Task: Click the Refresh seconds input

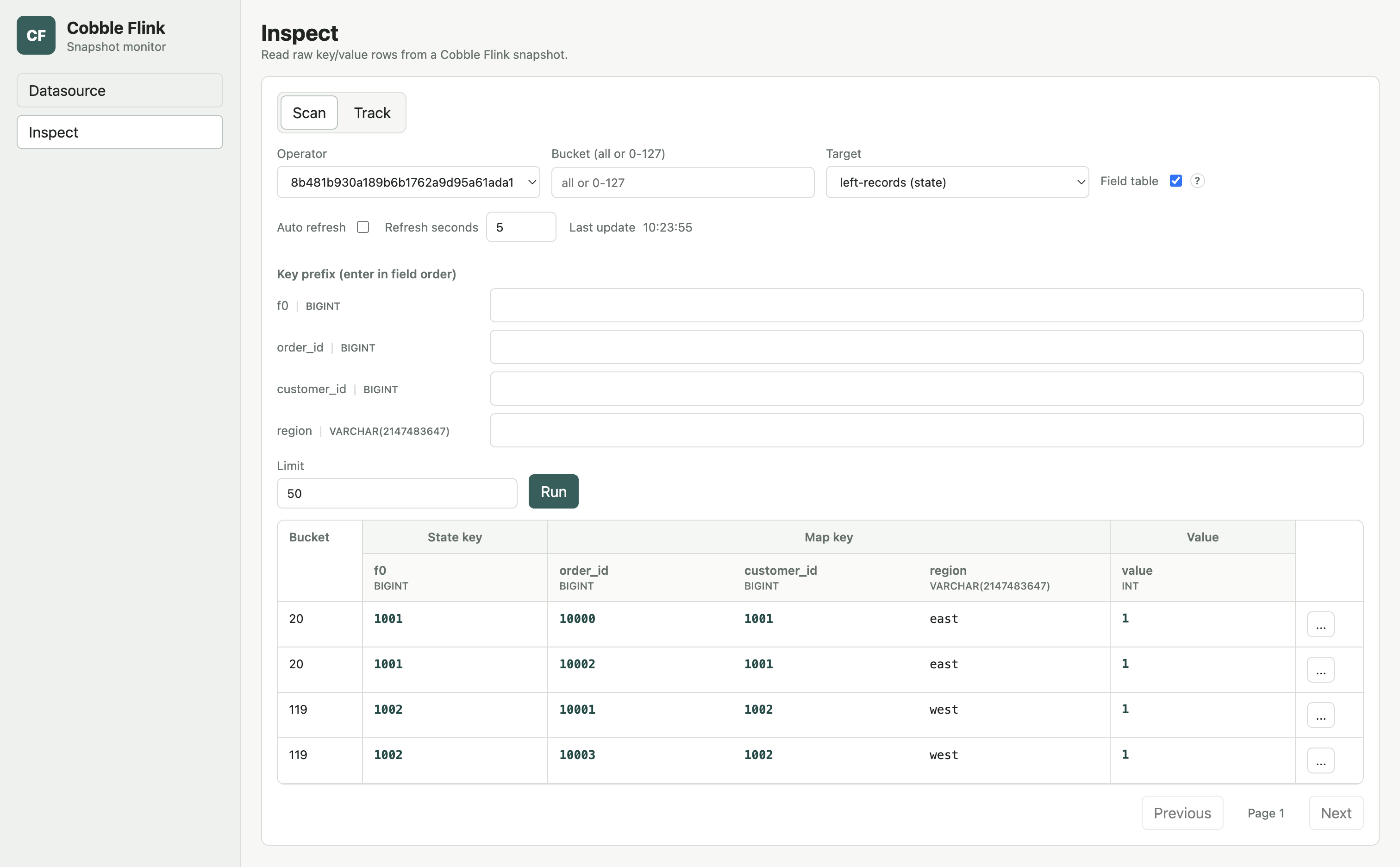Action: [x=521, y=227]
